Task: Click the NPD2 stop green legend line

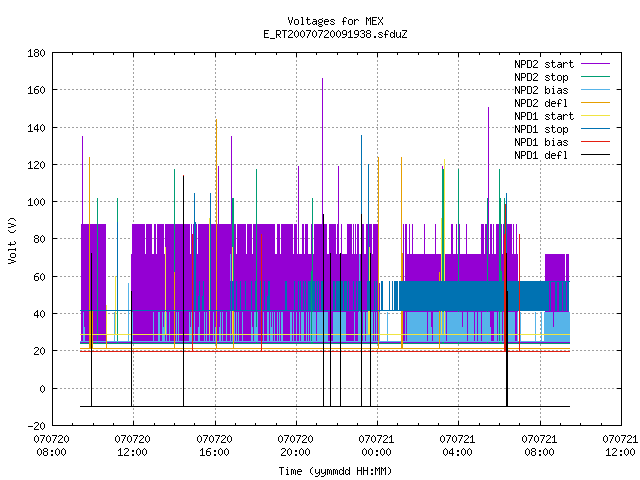Action: pyautogui.click(x=595, y=77)
